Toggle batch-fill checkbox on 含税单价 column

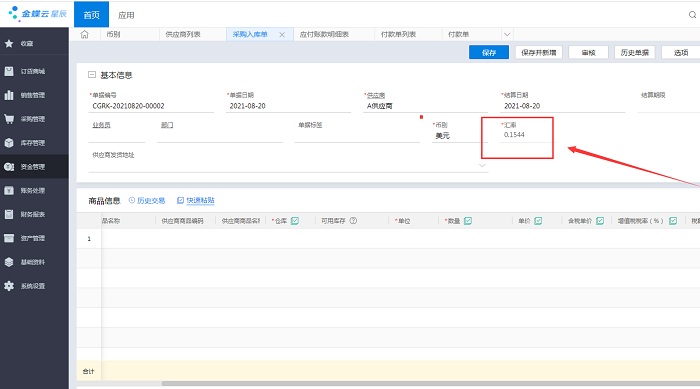(x=600, y=221)
